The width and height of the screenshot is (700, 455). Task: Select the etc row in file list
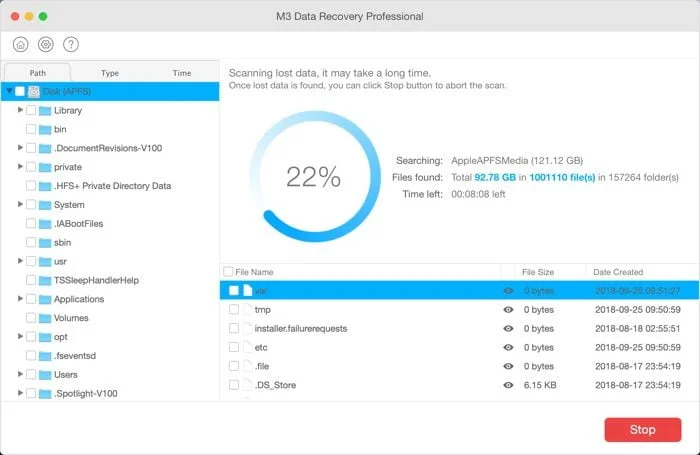coord(459,347)
